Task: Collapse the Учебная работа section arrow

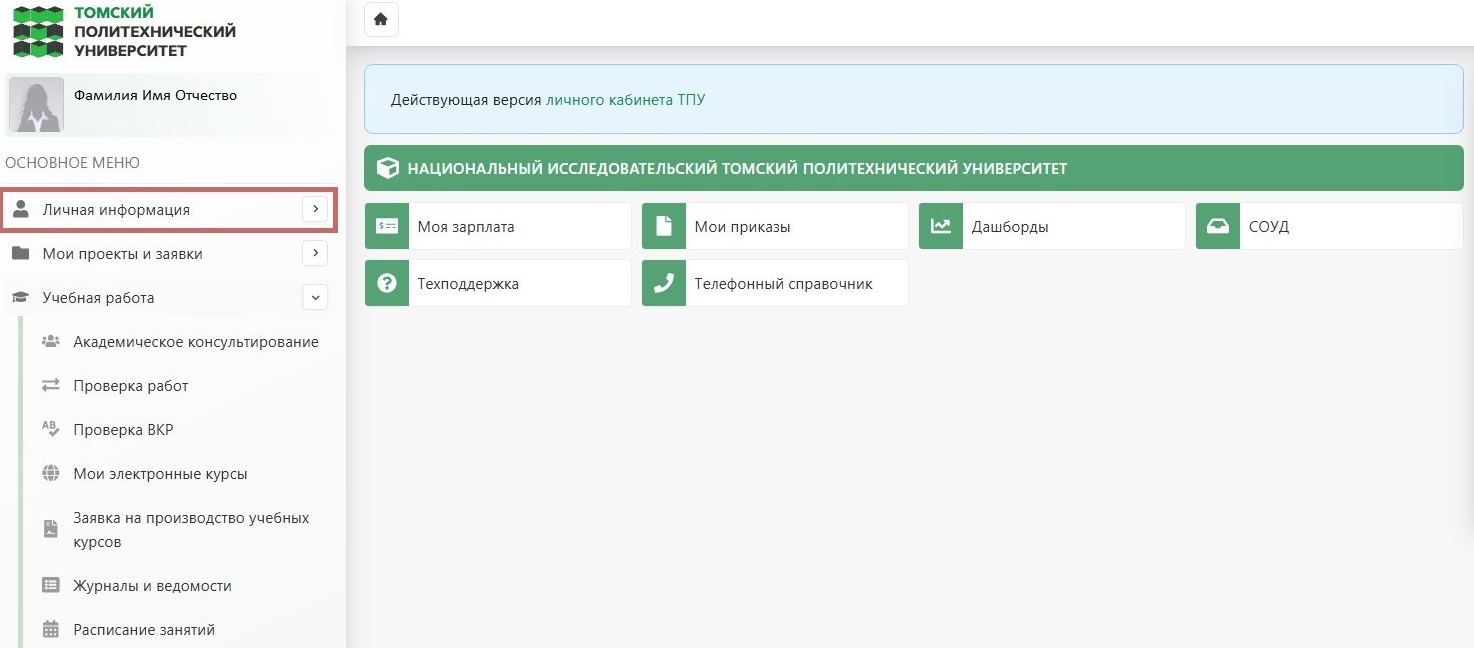Action: (315, 298)
